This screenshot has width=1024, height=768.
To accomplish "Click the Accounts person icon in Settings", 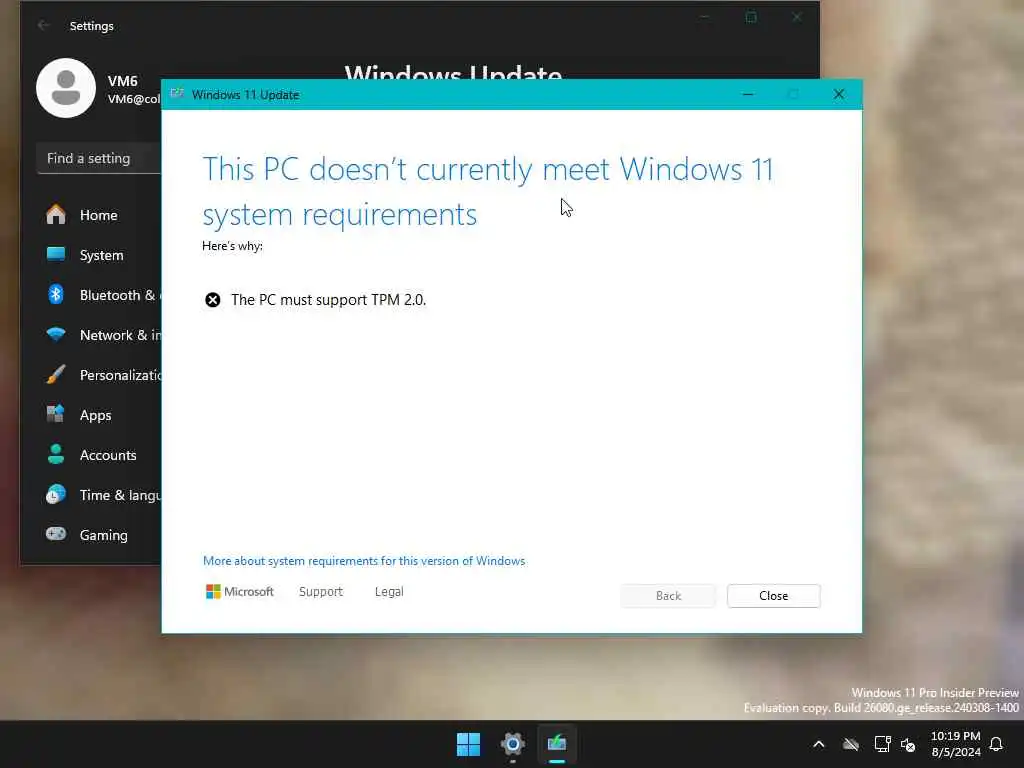I will click(x=56, y=455).
